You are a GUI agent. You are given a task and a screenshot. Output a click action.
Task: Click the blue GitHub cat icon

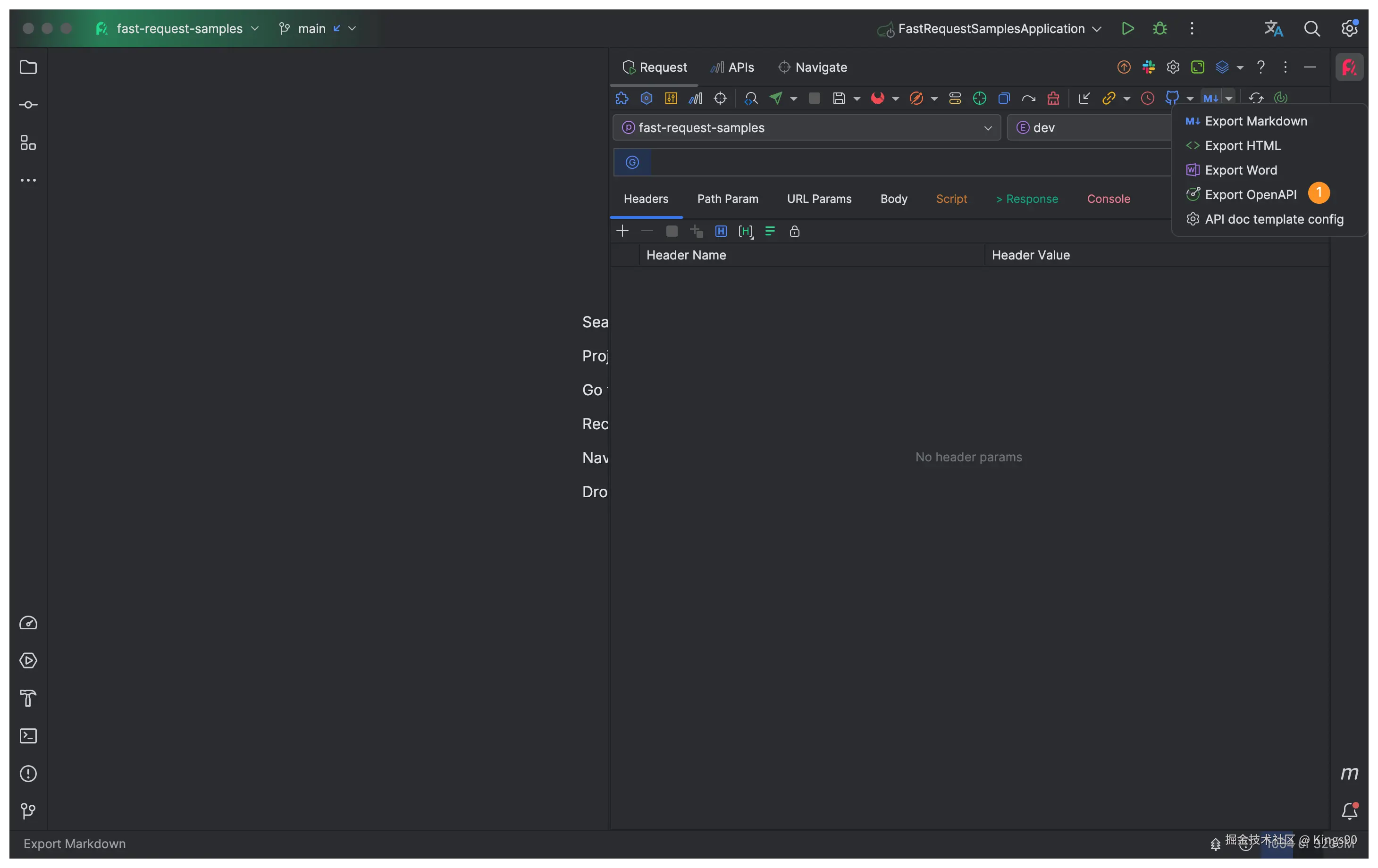pos(1172,99)
